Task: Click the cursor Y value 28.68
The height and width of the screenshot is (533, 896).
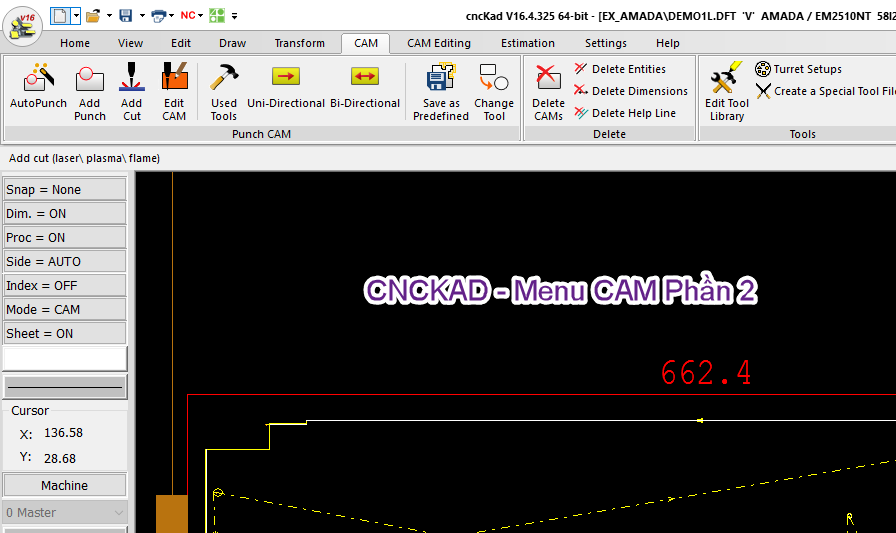Action: click(59, 458)
